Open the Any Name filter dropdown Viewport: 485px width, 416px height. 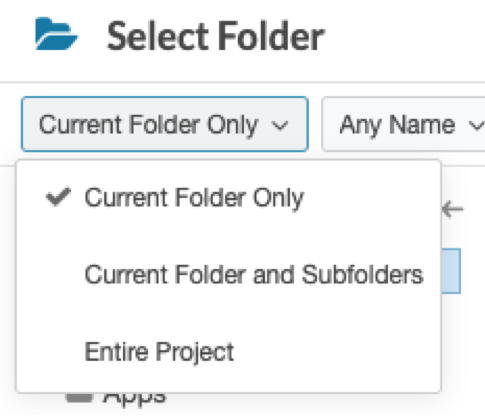pos(403,124)
